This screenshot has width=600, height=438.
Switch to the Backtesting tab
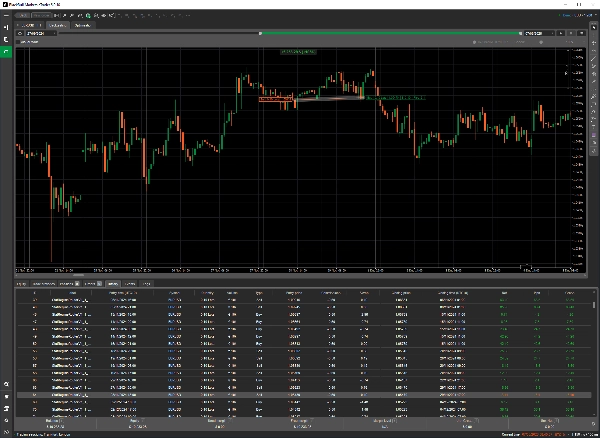click(x=58, y=25)
